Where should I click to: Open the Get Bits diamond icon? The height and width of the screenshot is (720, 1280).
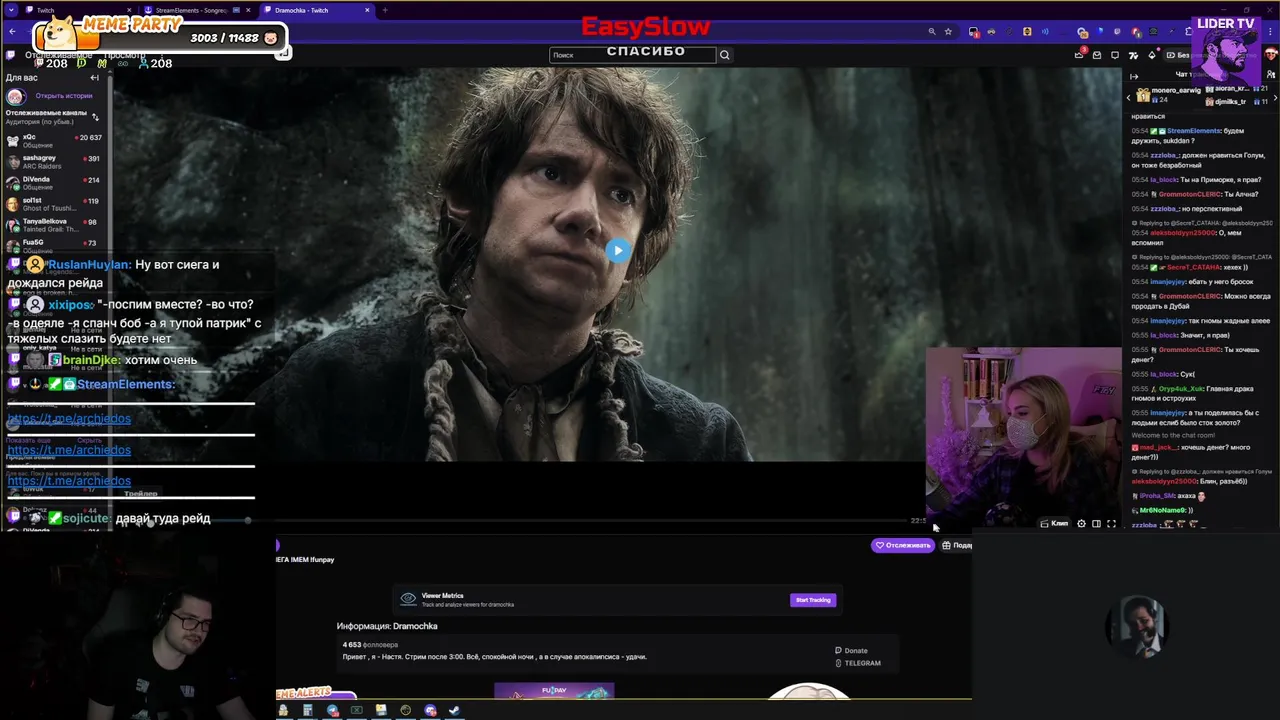coord(1152,55)
